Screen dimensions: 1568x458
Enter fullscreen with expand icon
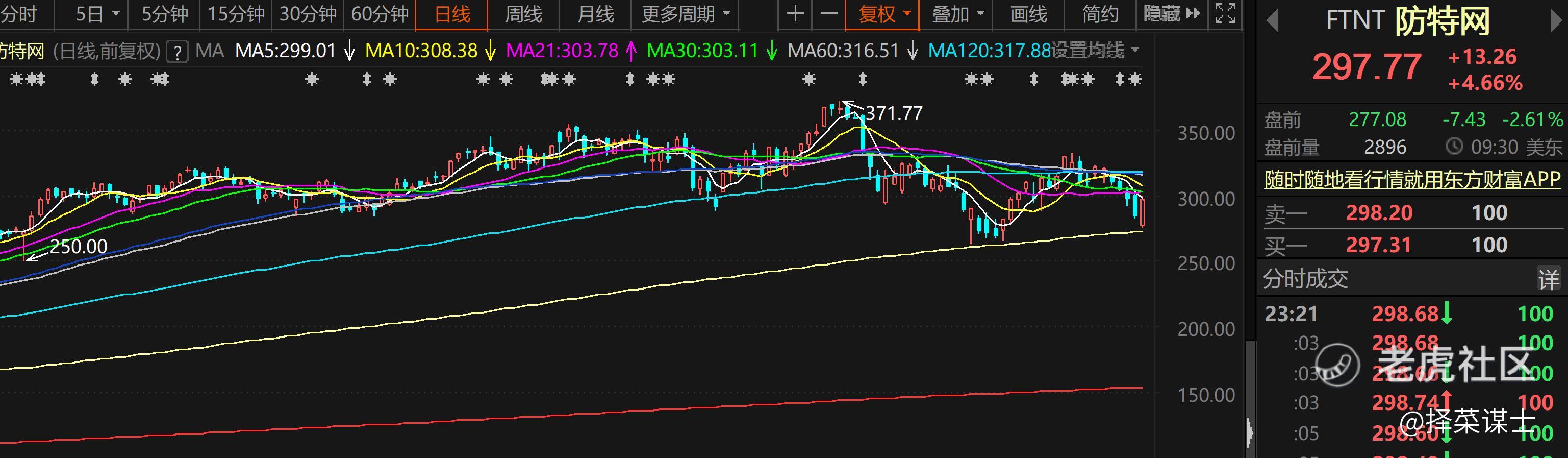1225,13
